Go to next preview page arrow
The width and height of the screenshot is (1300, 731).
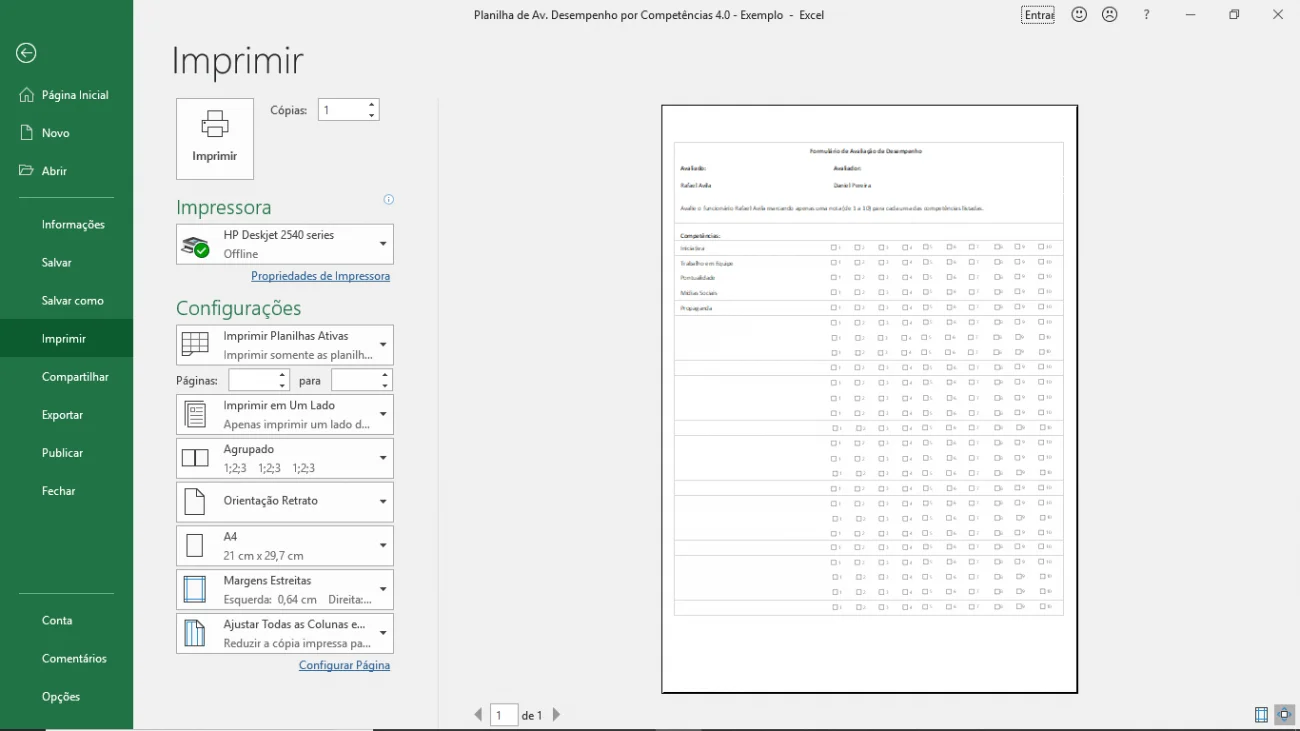pyautogui.click(x=557, y=715)
